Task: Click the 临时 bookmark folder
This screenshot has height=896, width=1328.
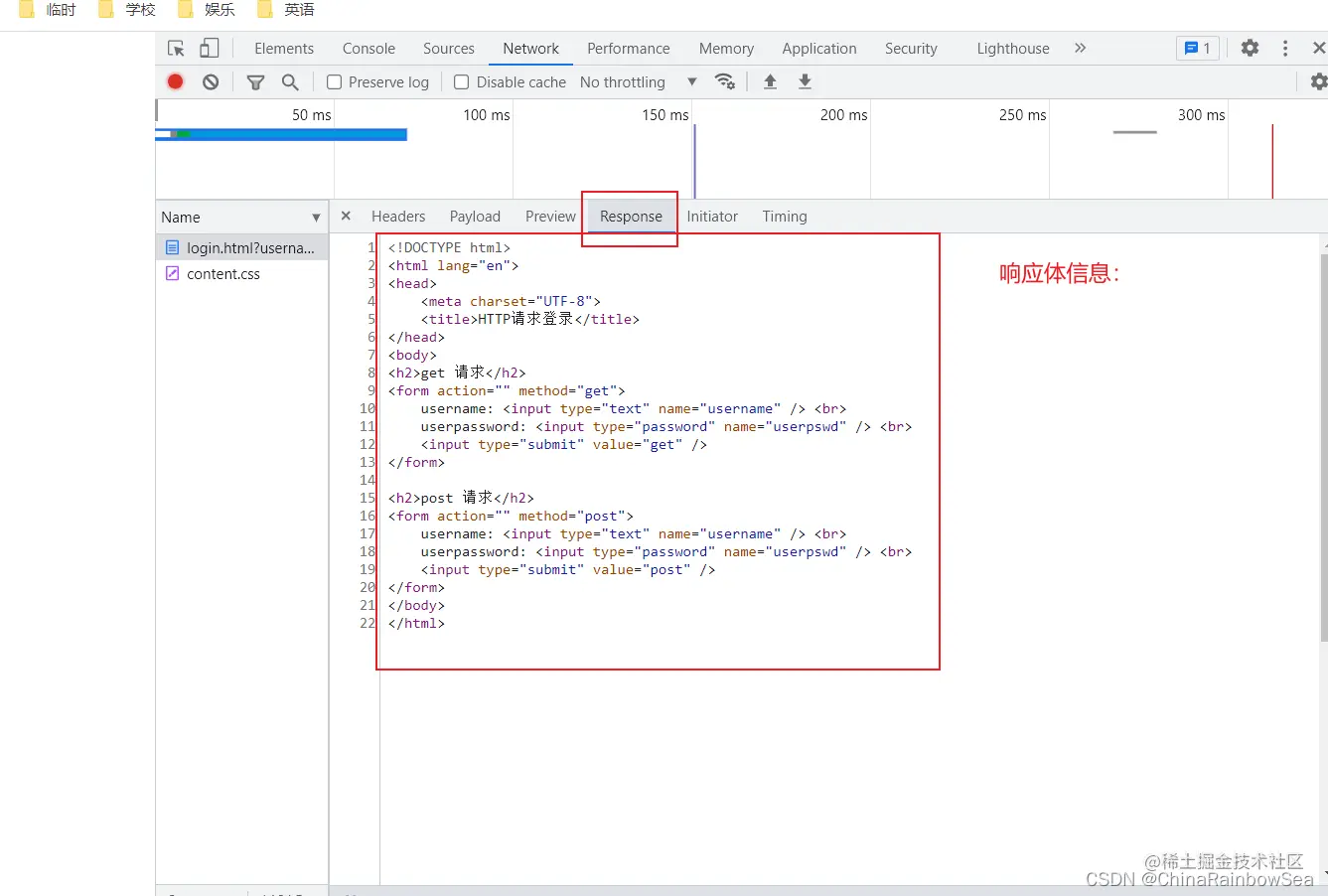Action: click(48, 10)
